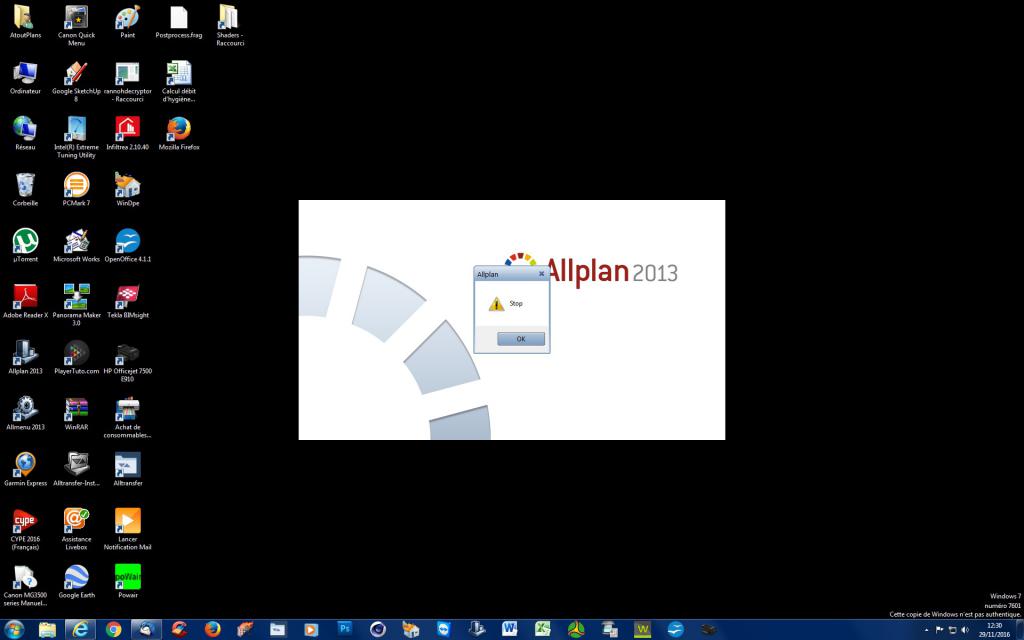
Task: Select the Lancer Notification Mail shortcut
Action: [x=127, y=530]
